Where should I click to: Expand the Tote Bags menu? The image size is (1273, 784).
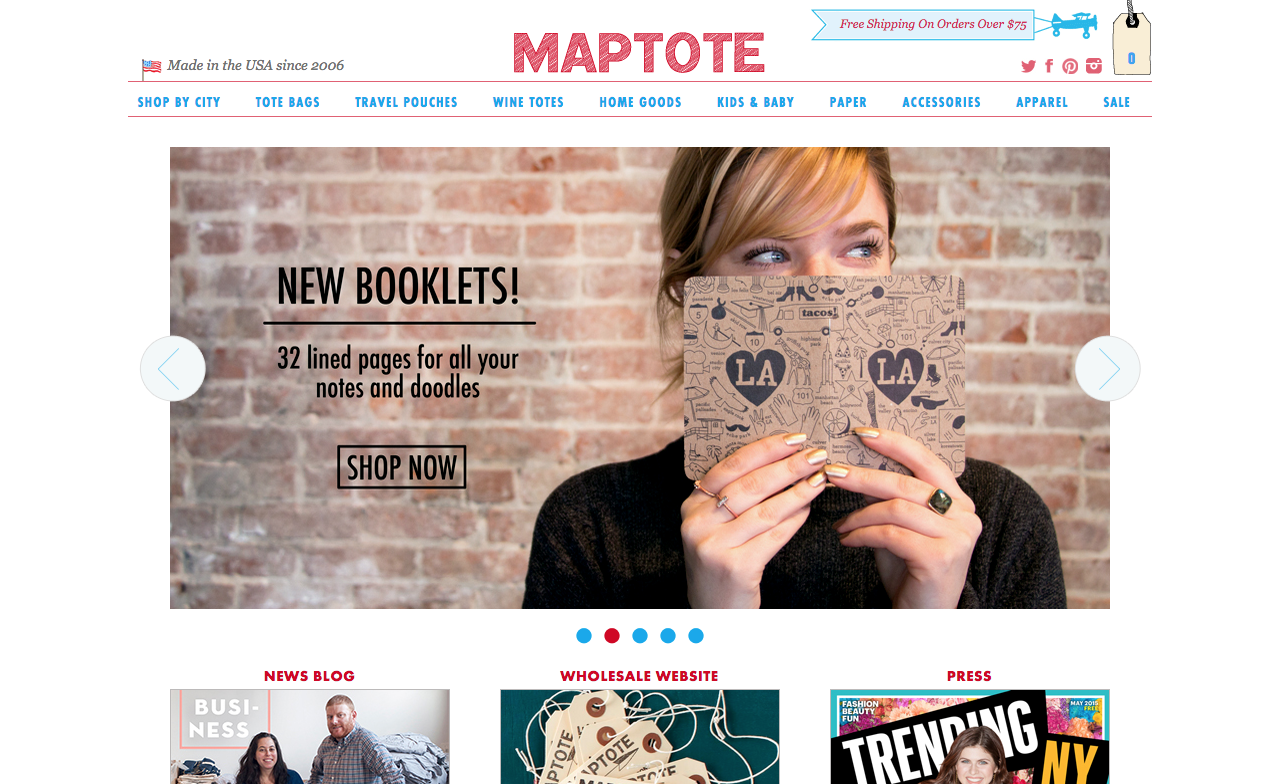click(288, 102)
